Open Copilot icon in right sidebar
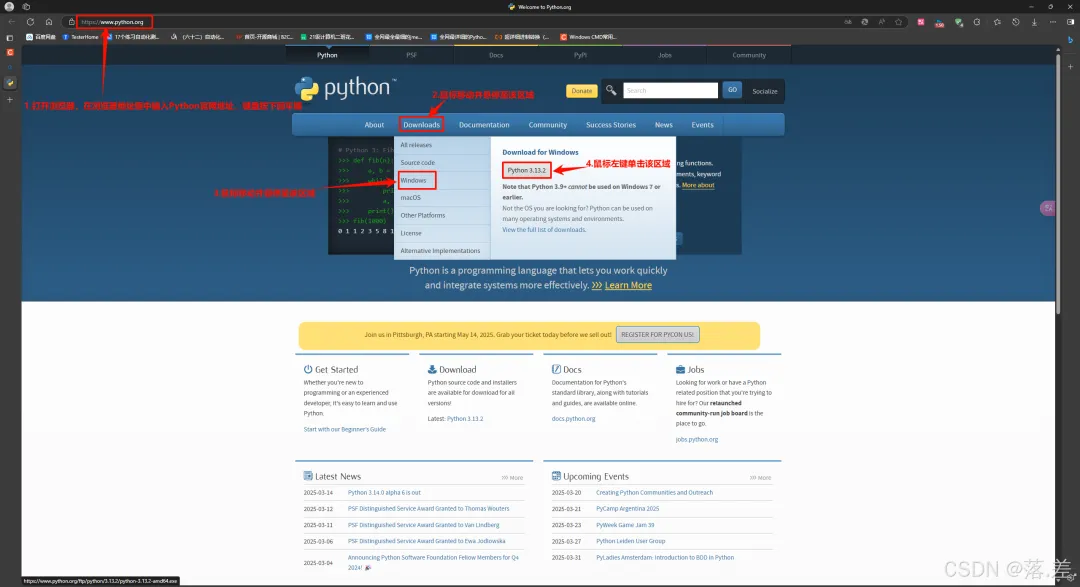The image size is (1080, 587). (1070, 40)
